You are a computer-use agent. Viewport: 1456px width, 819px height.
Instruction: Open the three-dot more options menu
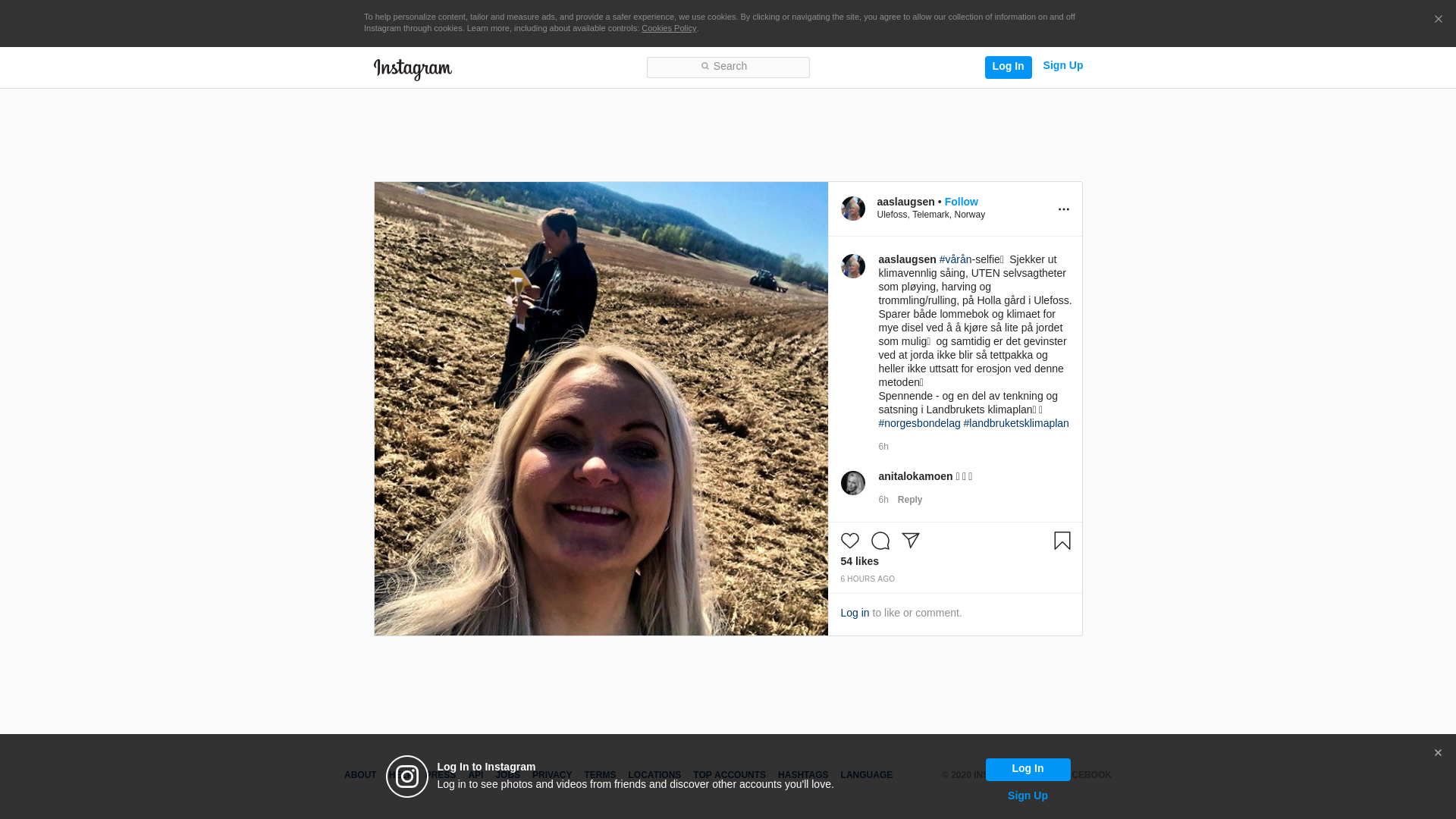[1063, 209]
